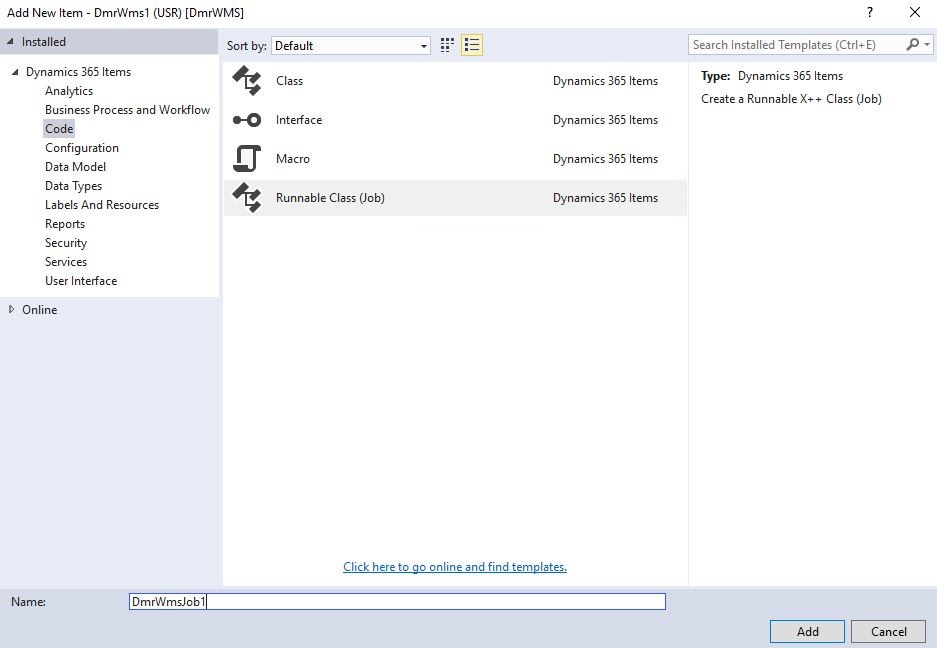Select the Data Model category
Viewport: 937px width, 648px height.
point(75,167)
